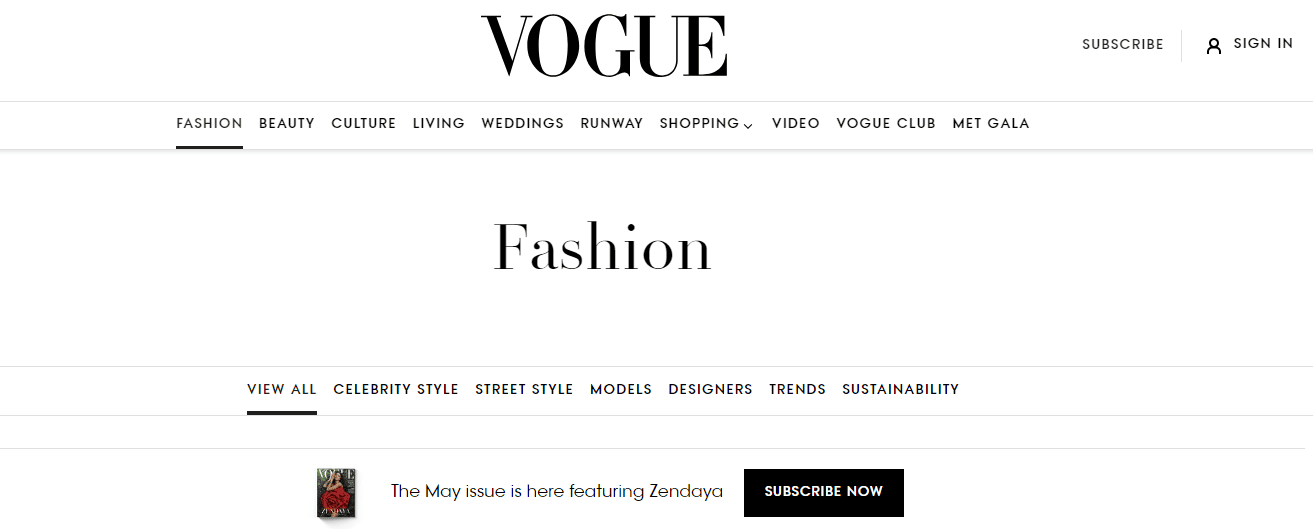Open the Sustainability tab
This screenshot has width=1313, height=532.
[x=900, y=390]
